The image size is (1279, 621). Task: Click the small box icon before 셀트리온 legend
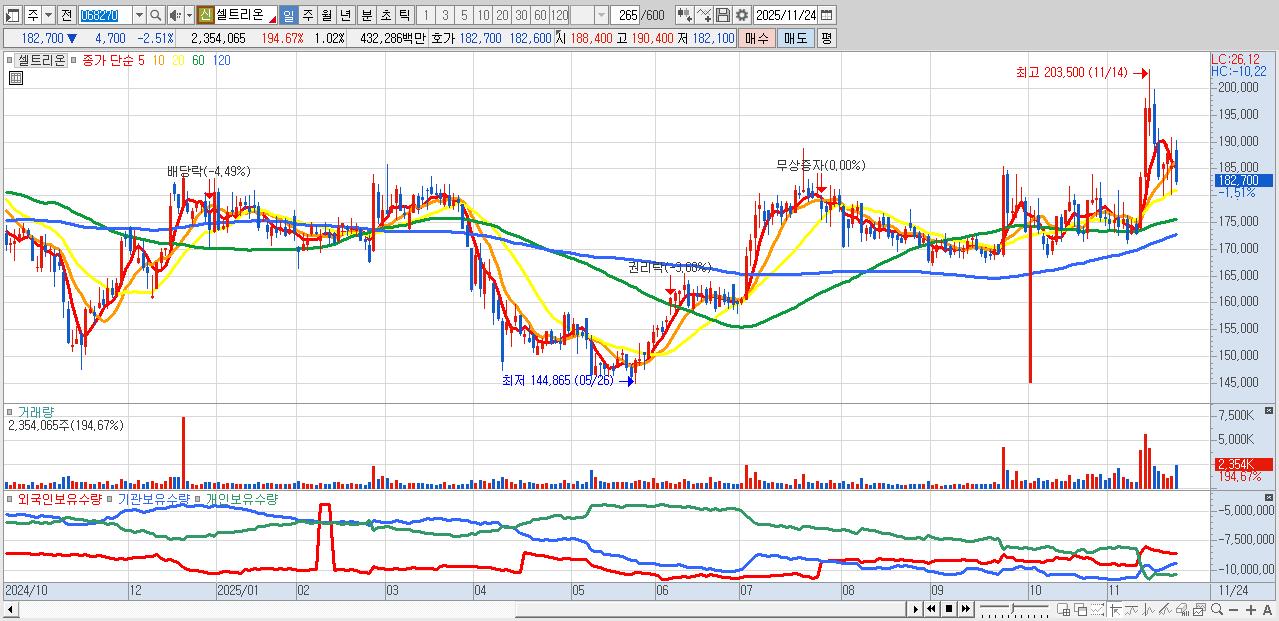(12, 59)
